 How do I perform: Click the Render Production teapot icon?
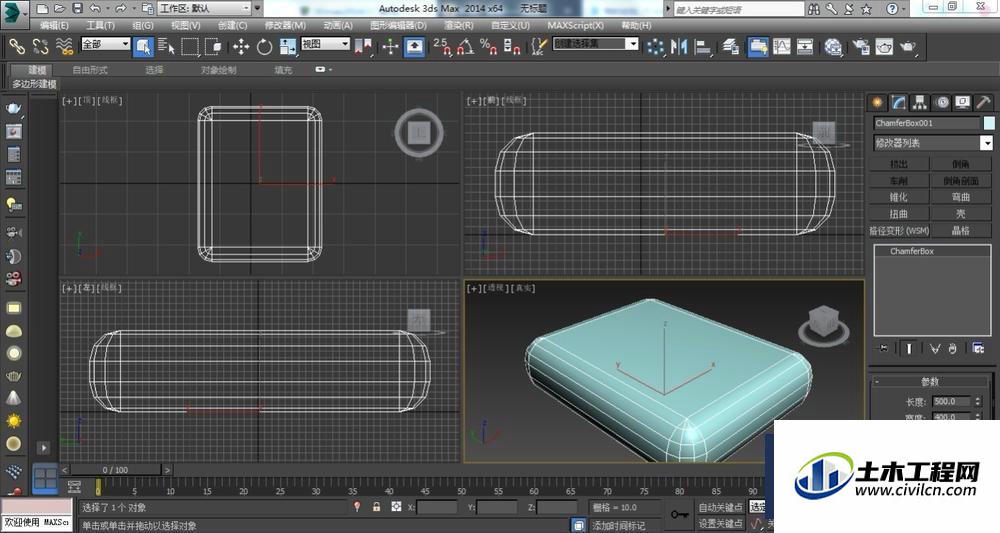coord(908,47)
